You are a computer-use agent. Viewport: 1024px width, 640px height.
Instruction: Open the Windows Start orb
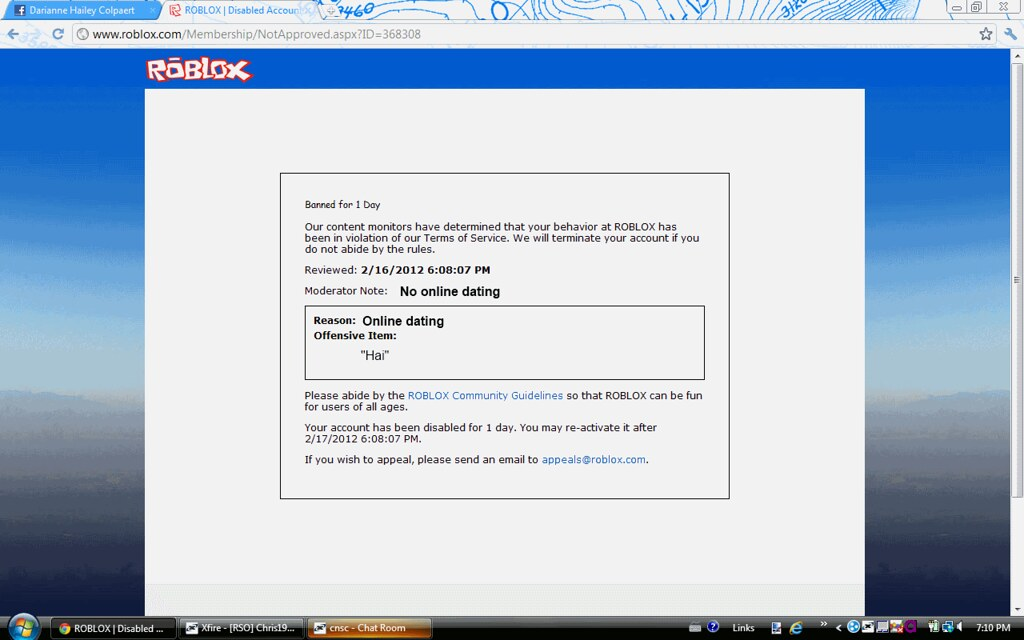pyautogui.click(x=23, y=628)
